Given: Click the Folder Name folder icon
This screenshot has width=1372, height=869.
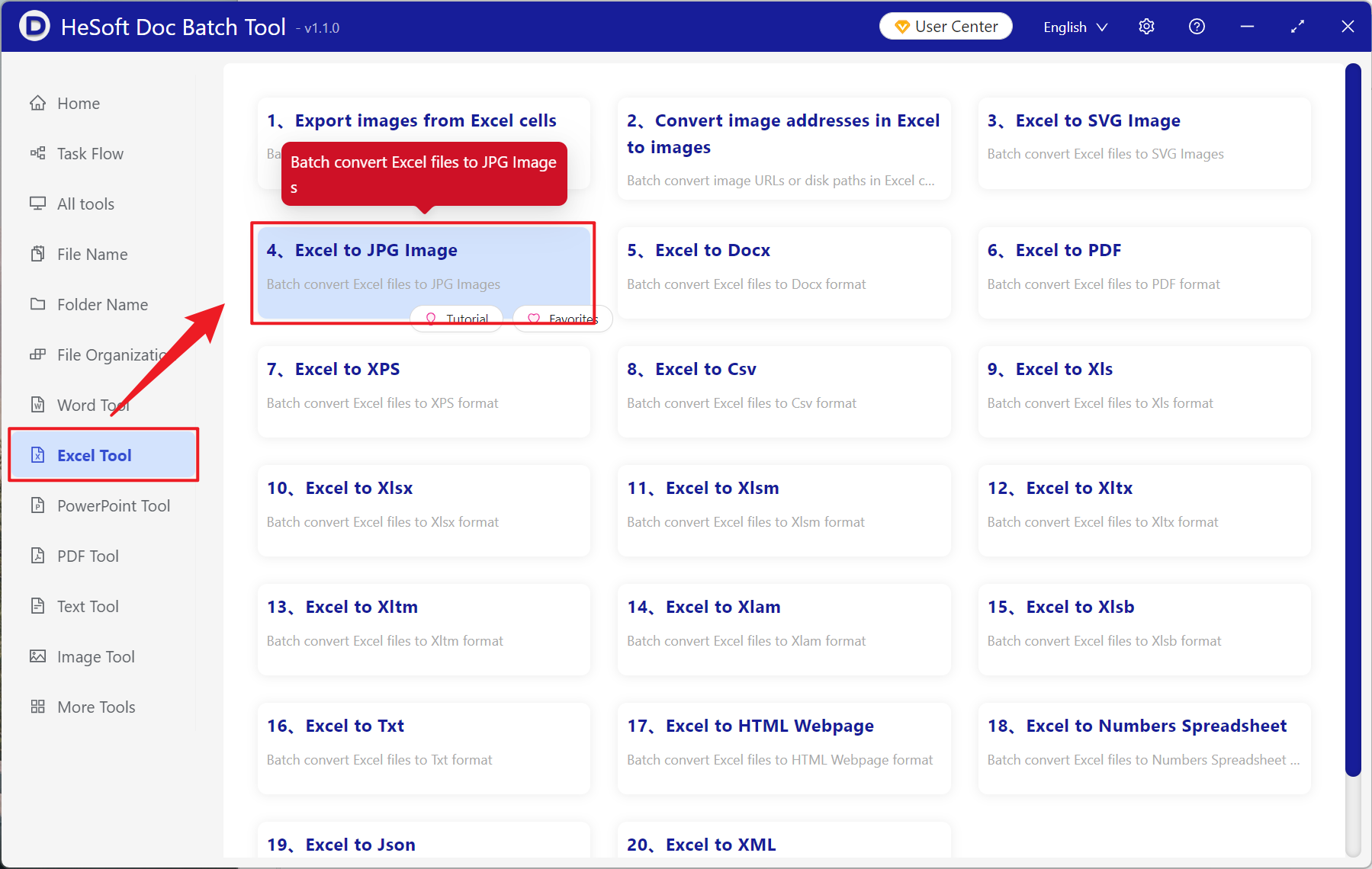Looking at the screenshot, I should (37, 304).
